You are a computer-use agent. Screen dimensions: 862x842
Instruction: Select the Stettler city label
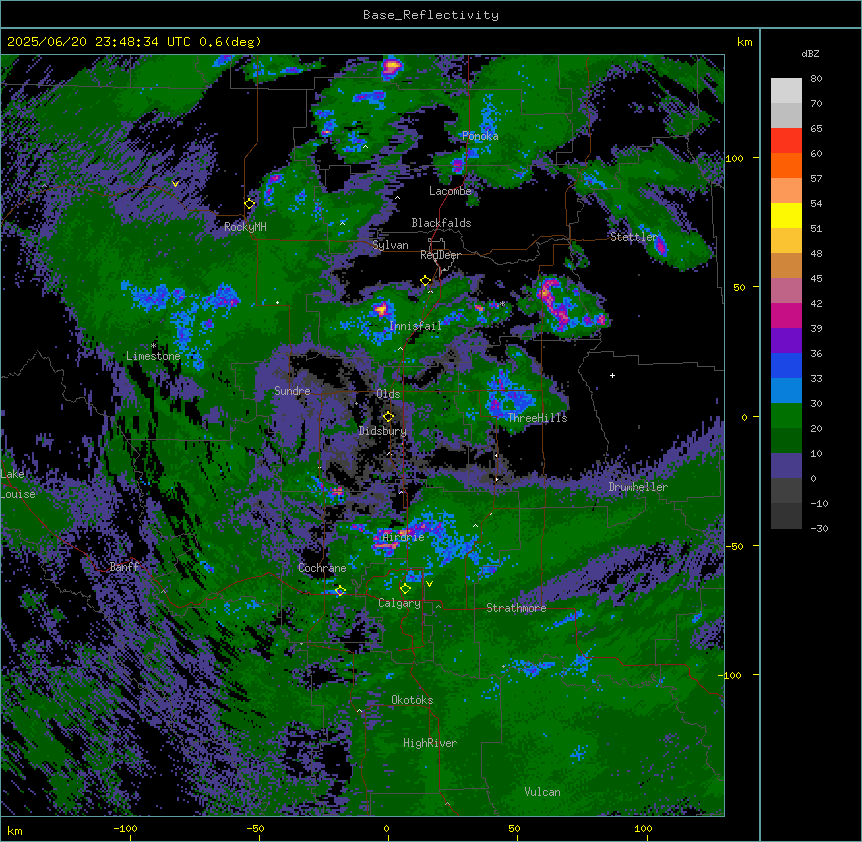pyautogui.click(x=634, y=237)
